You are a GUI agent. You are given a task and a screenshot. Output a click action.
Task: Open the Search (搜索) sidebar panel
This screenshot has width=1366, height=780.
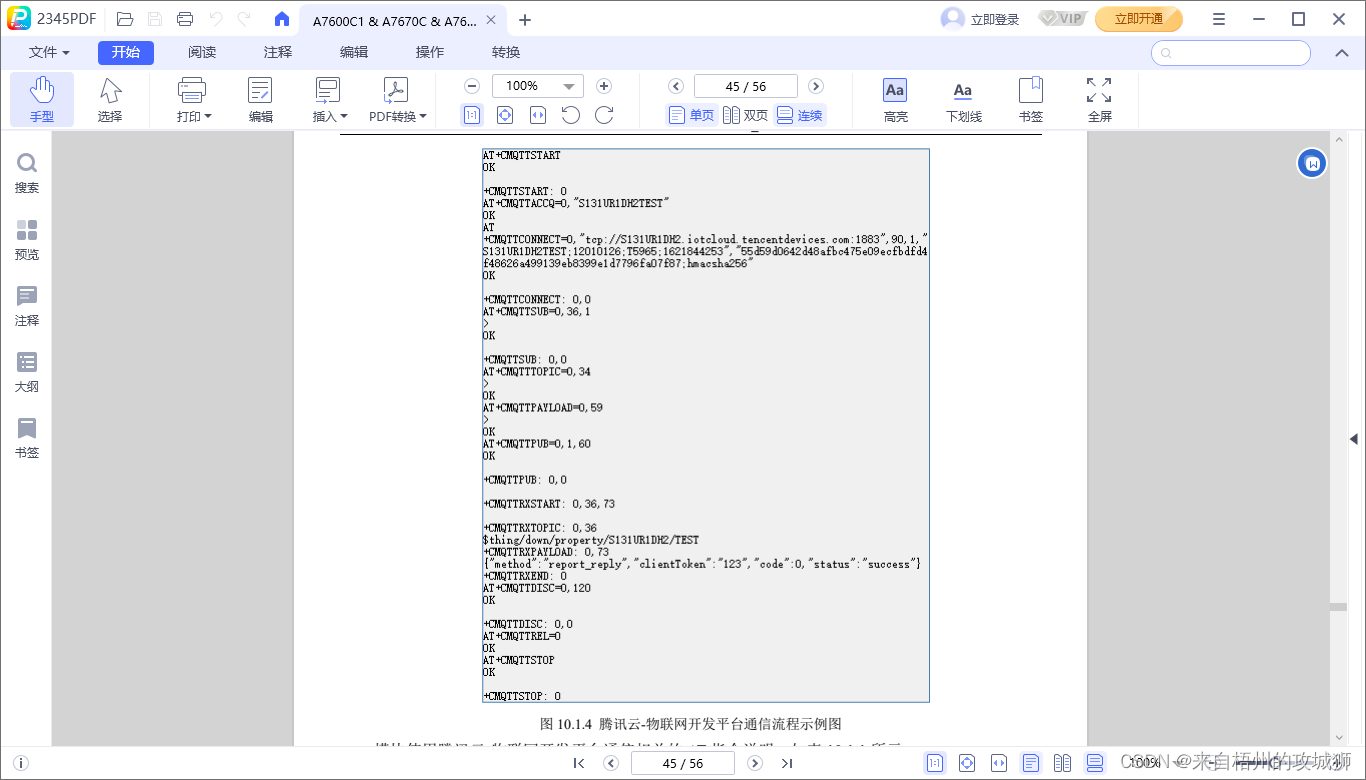point(27,173)
